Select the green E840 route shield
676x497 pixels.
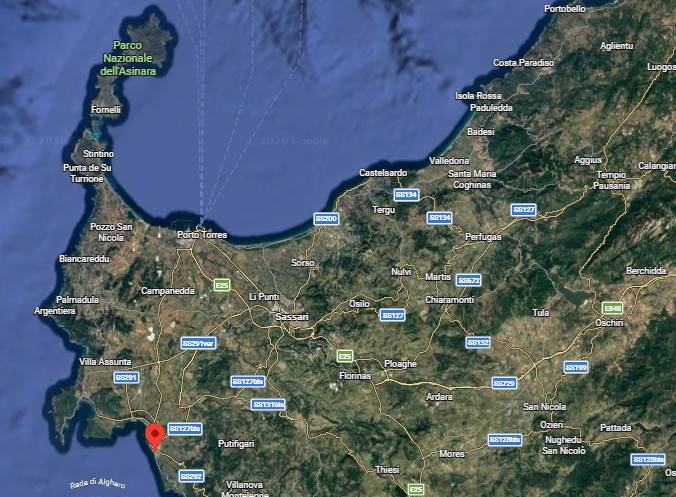click(613, 307)
